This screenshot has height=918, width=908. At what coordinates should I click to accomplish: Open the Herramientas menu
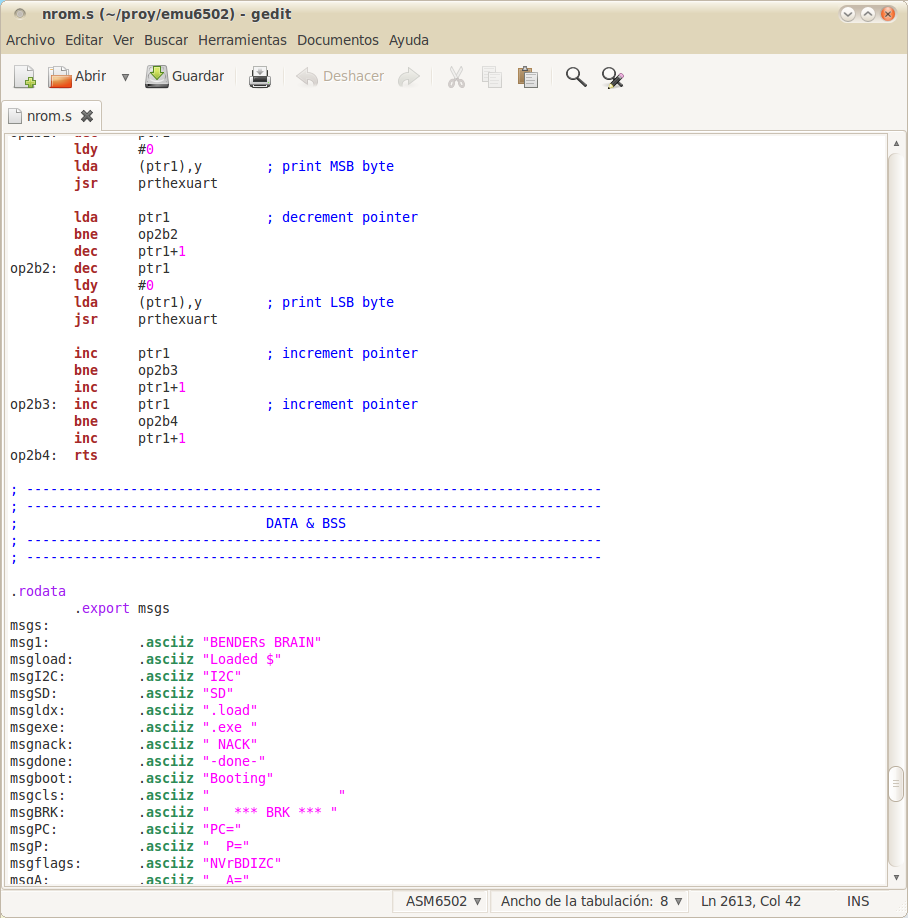coord(242,40)
